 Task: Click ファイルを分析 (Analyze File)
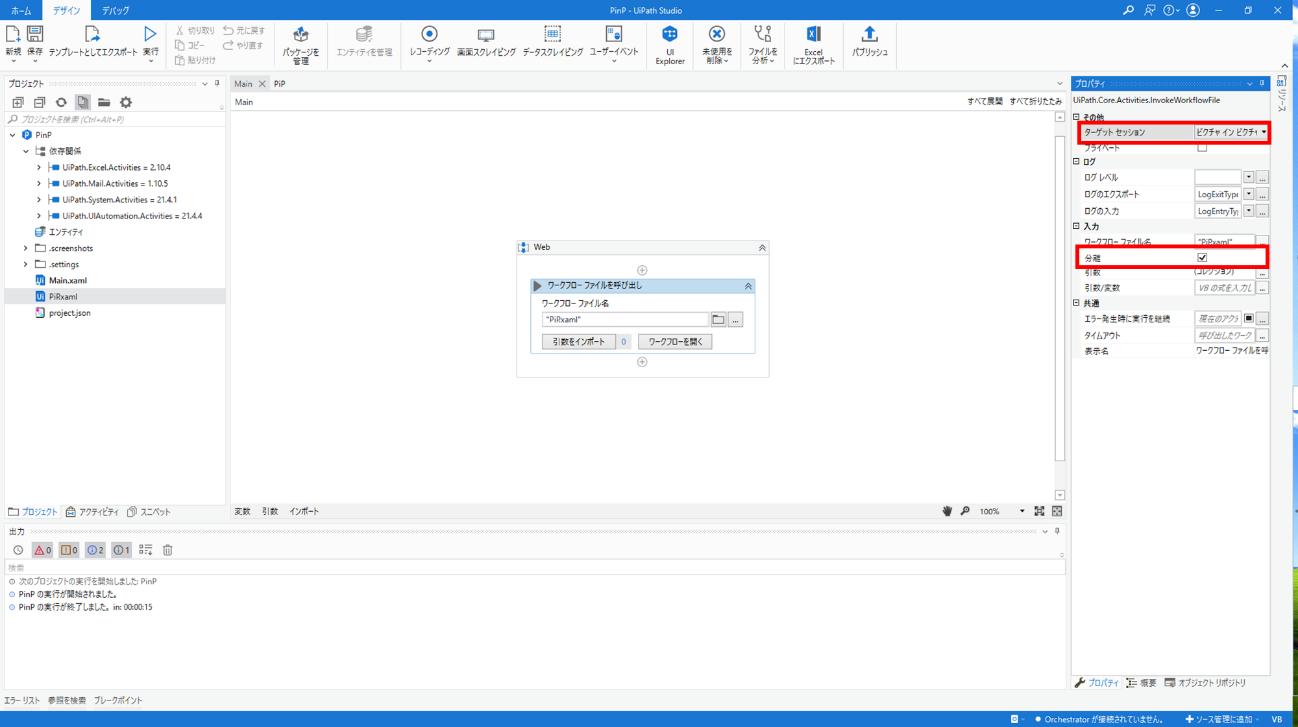[x=762, y=46]
